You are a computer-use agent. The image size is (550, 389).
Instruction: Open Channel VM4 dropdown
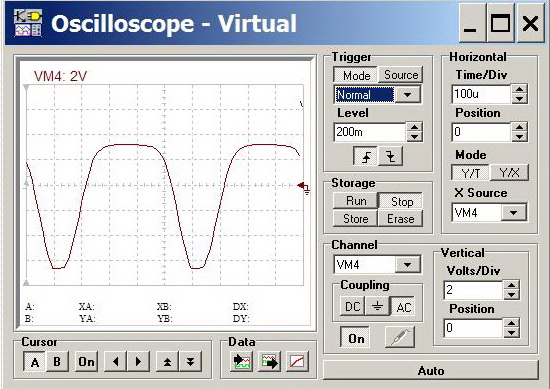[x=407, y=264]
